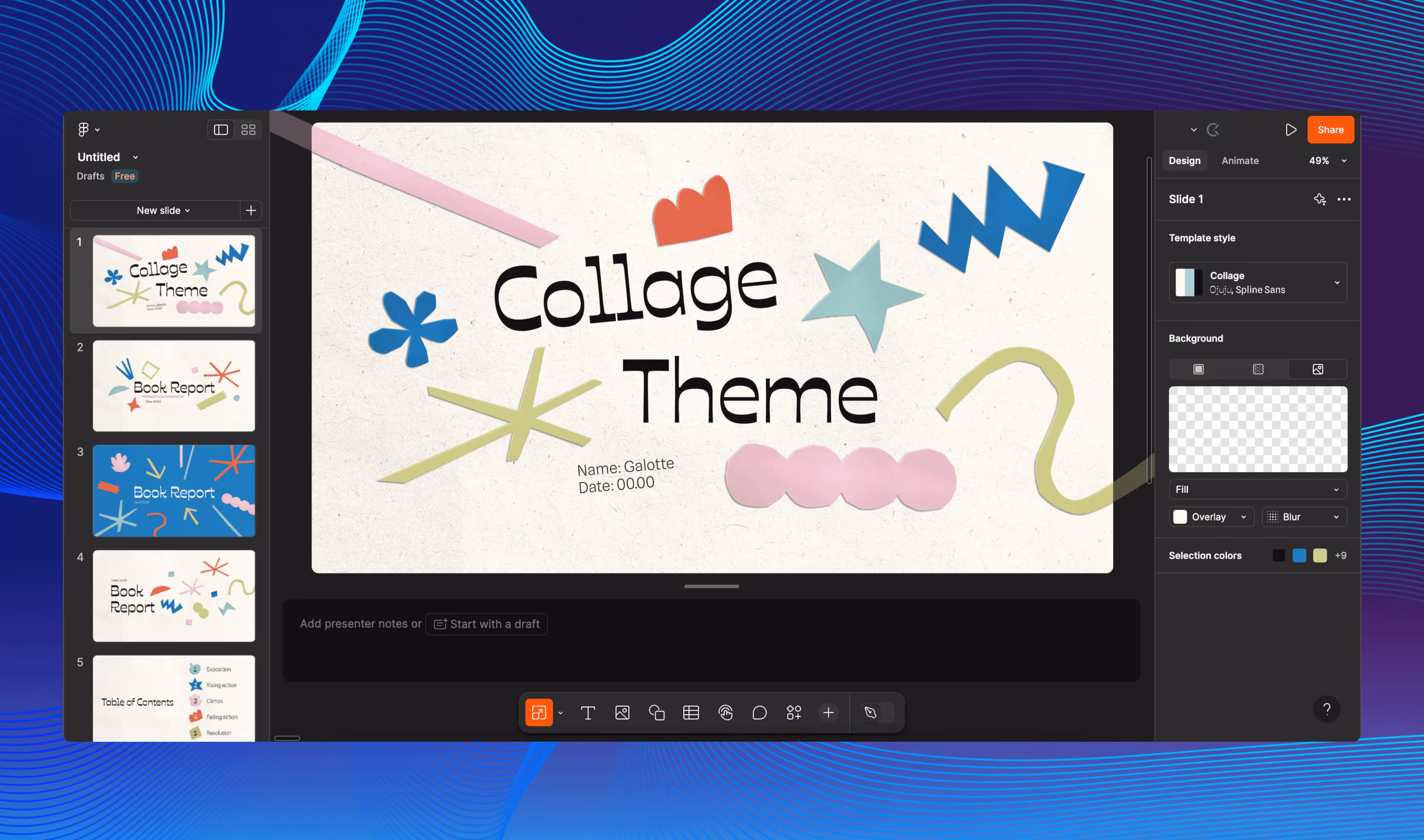Select the blue Book Report slide 3 thumbnail
This screenshot has height=840, width=1424.
[174, 491]
